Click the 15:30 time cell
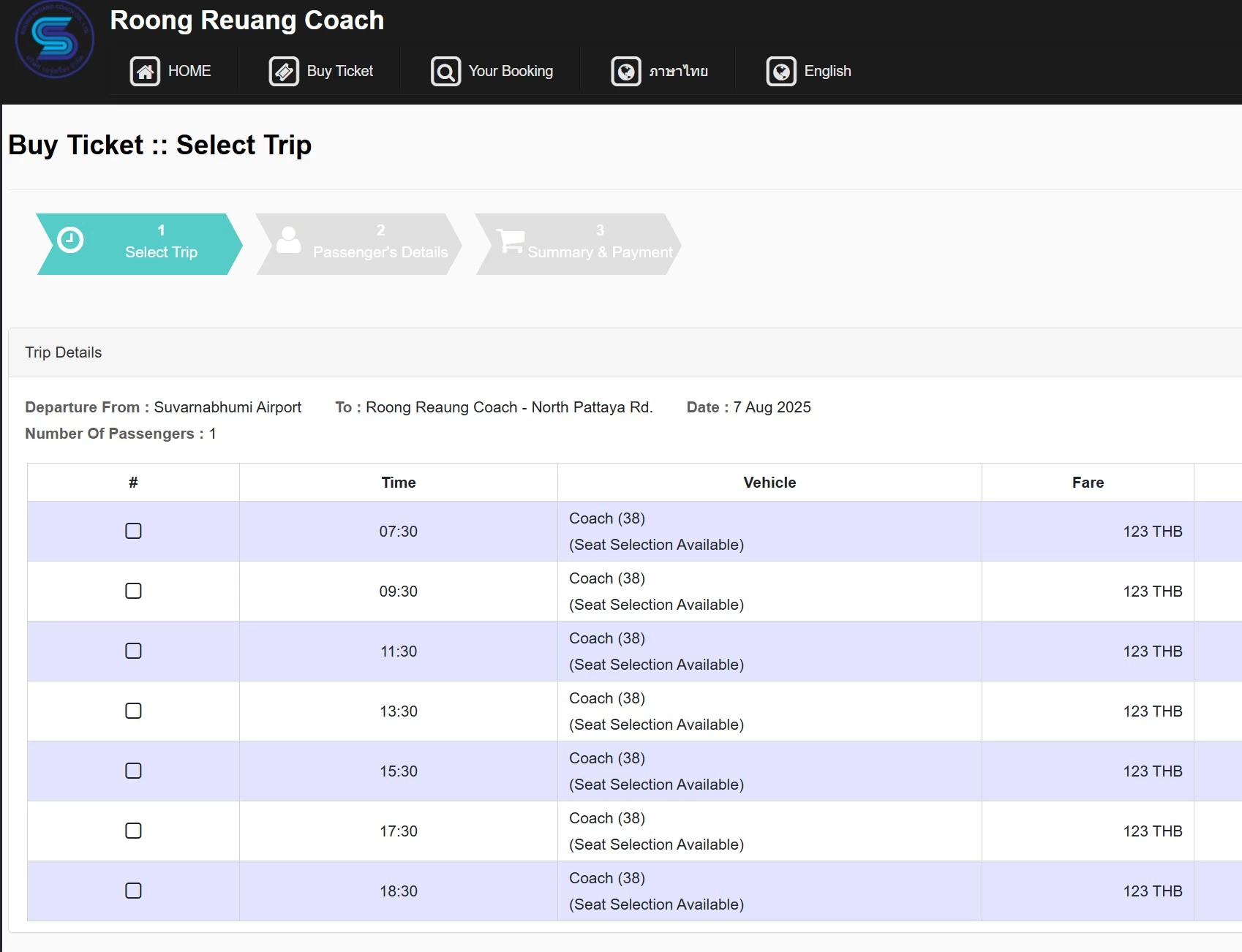 pos(399,771)
